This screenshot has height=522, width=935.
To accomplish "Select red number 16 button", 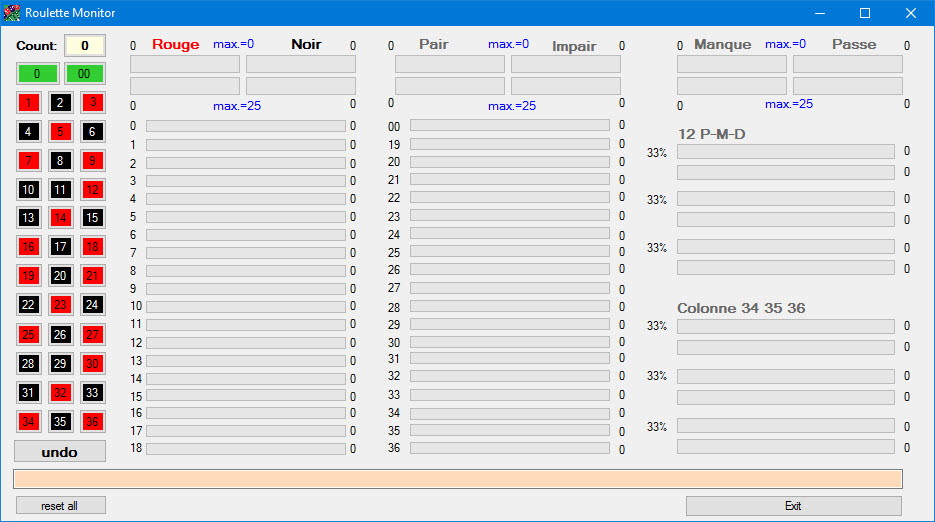I will tap(28, 246).
